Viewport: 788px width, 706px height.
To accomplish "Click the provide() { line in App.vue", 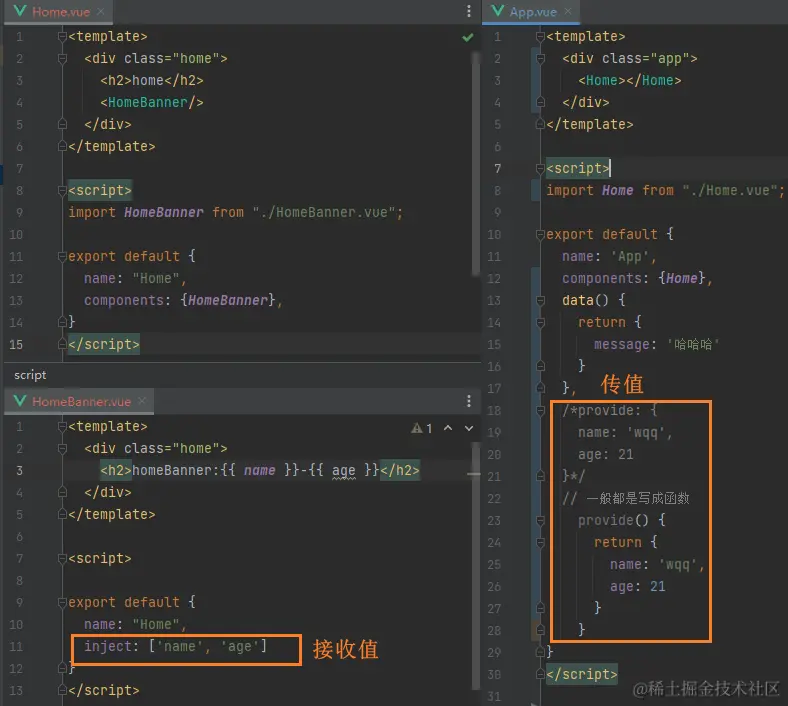I will [x=622, y=521].
